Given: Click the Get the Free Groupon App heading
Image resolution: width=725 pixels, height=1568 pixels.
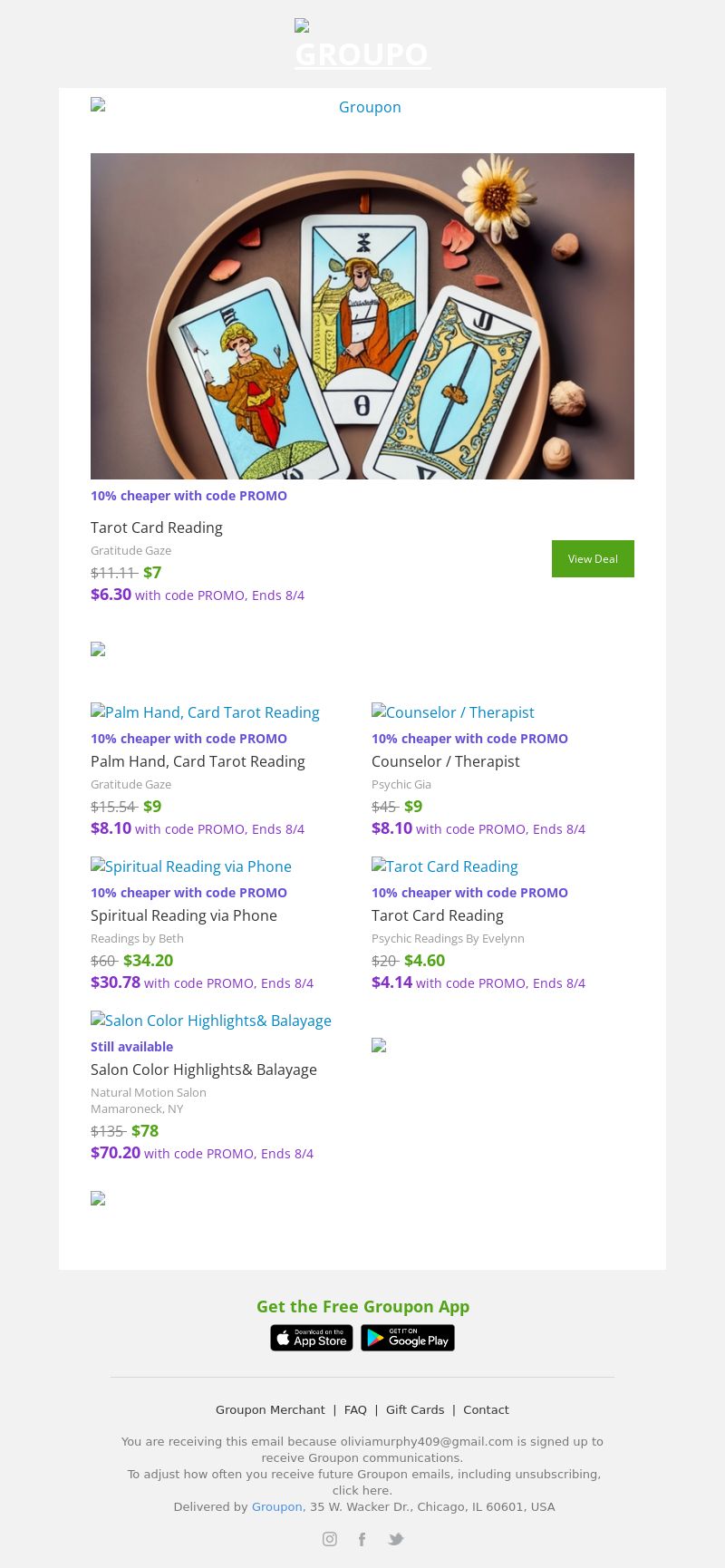Looking at the screenshot, I should (362, 1306).
